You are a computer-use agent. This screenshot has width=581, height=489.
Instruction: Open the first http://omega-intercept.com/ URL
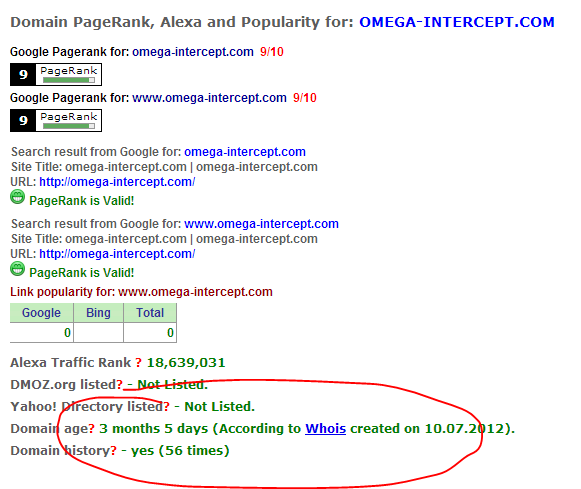(x=117, y=182)
